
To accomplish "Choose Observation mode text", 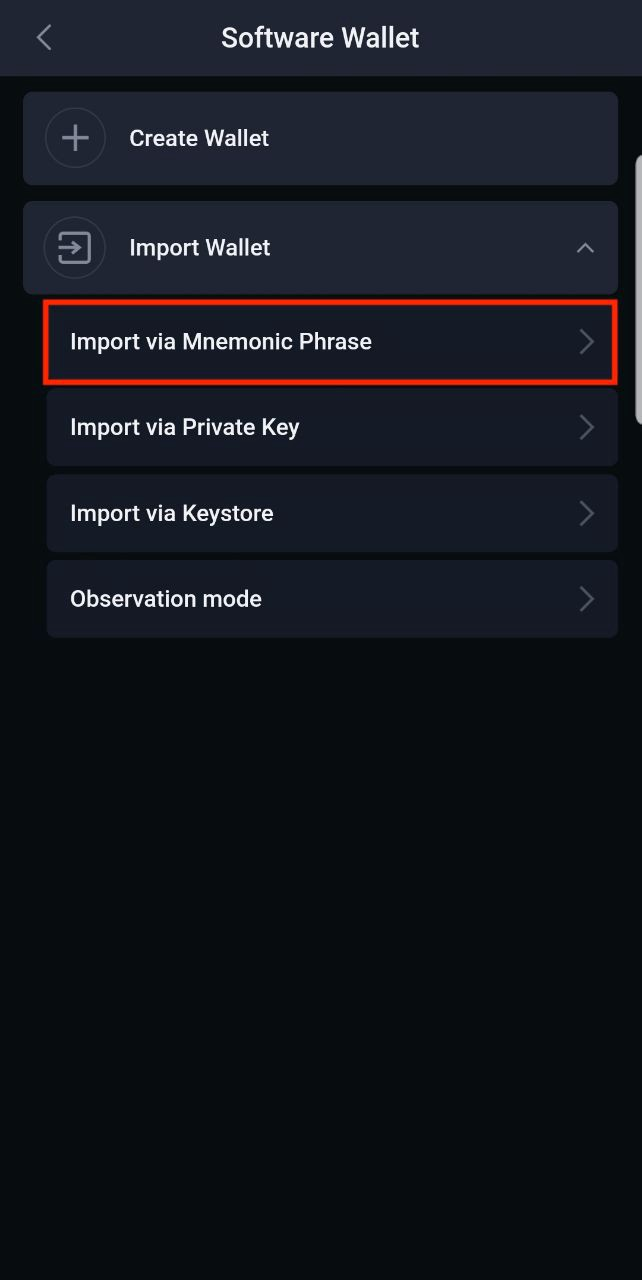I will point(166,599).
